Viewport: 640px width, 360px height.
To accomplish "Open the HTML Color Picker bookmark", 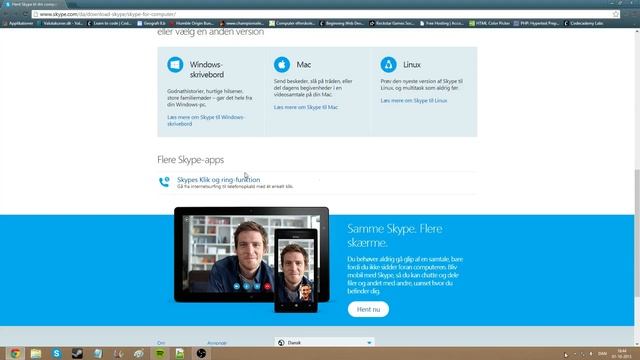I will point(489,23).
